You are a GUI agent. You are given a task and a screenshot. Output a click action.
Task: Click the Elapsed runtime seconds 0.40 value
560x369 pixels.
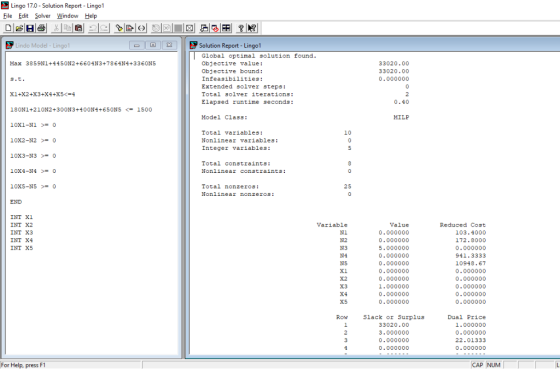(x=401, y=102)
